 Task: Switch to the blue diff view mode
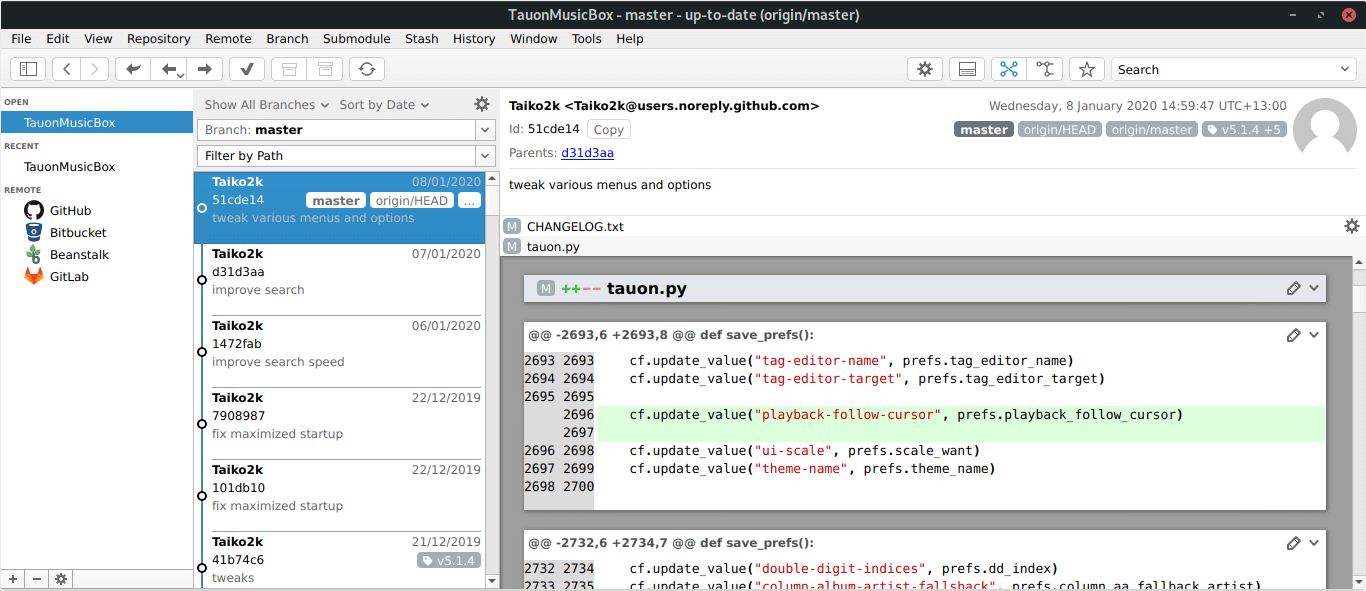pos(1009,69)
